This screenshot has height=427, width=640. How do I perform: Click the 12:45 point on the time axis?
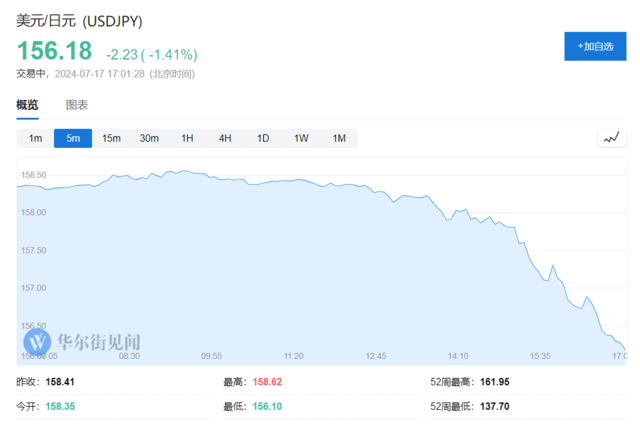click(376, 355)
